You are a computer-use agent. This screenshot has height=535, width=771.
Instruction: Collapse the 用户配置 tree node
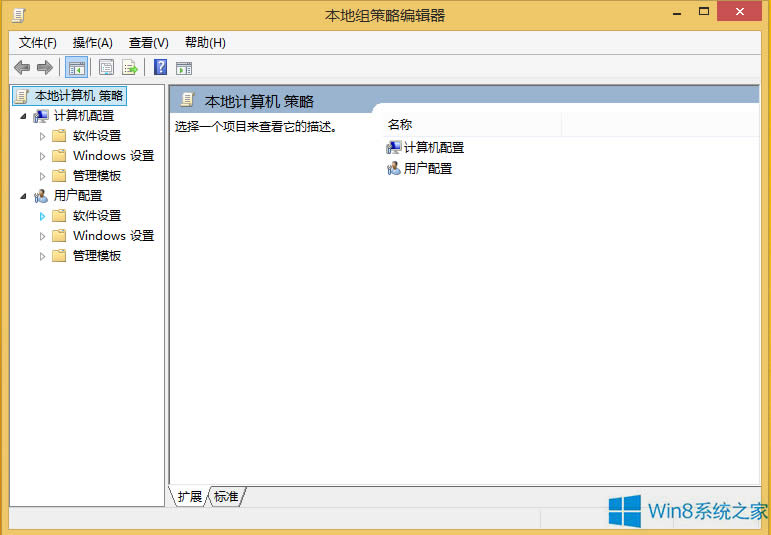[23, 196]
